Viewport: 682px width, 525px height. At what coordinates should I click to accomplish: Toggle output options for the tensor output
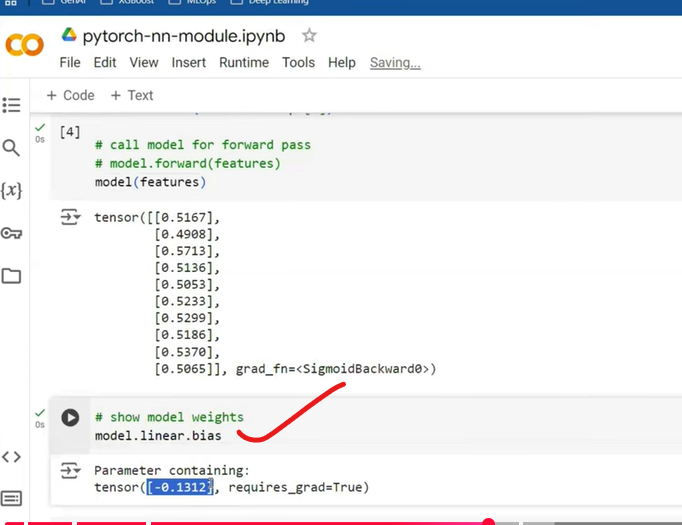[x=70, y=217]
